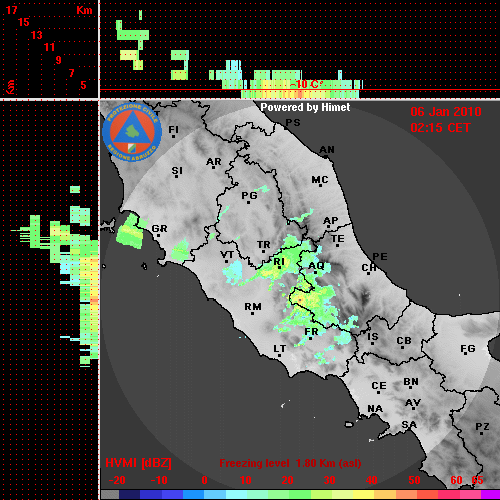
Task: Click the PS city label on map
Action: click(293, 123)
